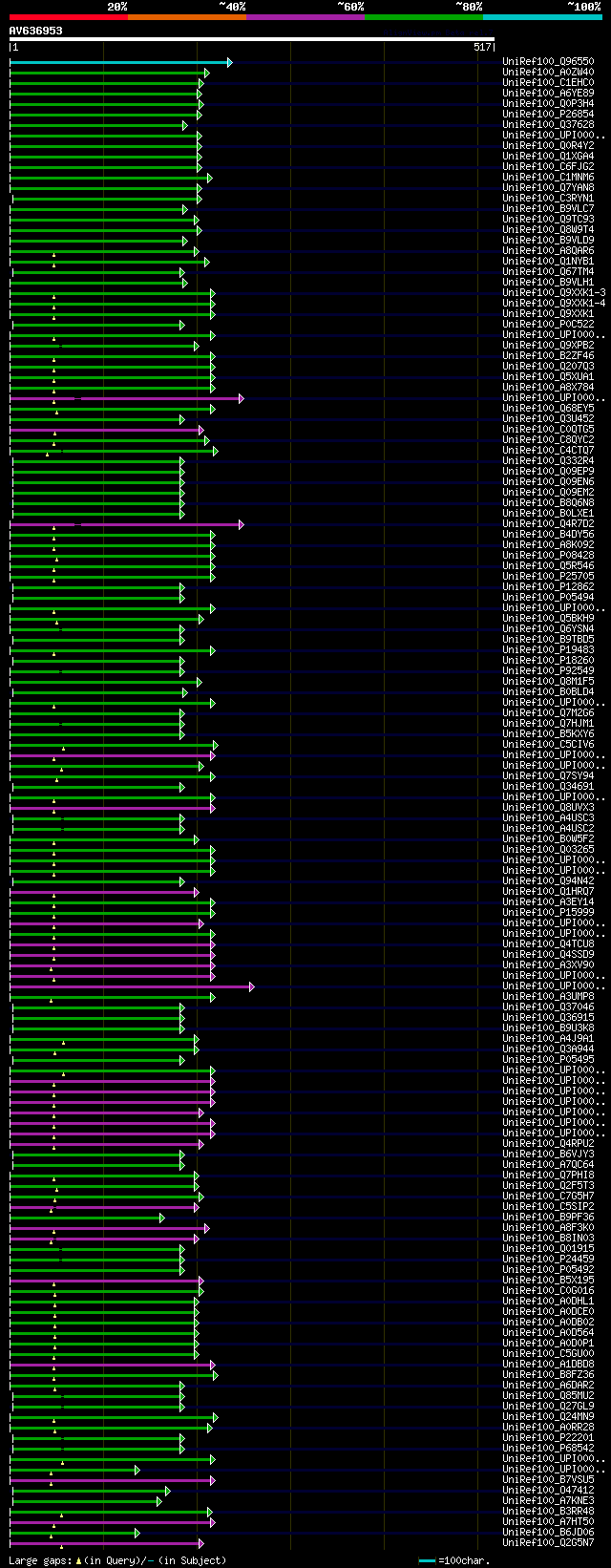Select hit label UniRef100_Q1NYB1
Screen dimensions: 611x1568
pyautogui.click(x=548, y=262)
